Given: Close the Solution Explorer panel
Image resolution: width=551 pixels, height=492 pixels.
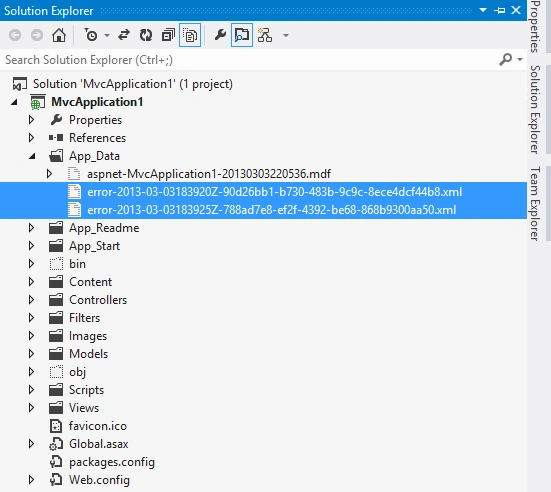Looking at the screenshot, I should tap(516, 10).
